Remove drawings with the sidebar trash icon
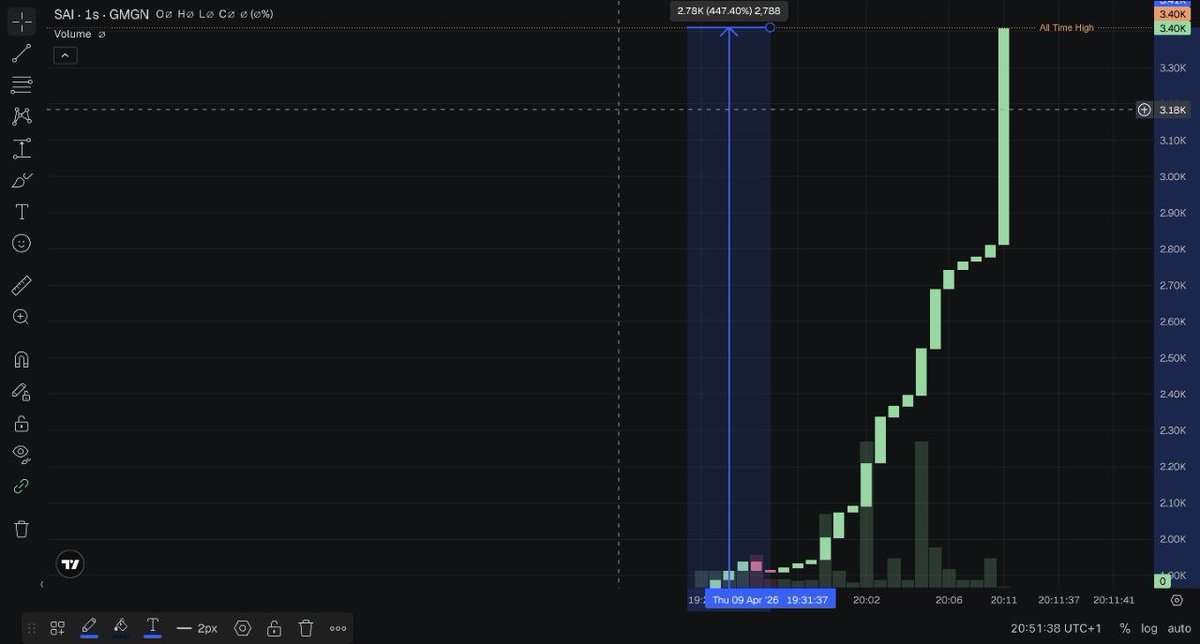 tap(22, 529)
